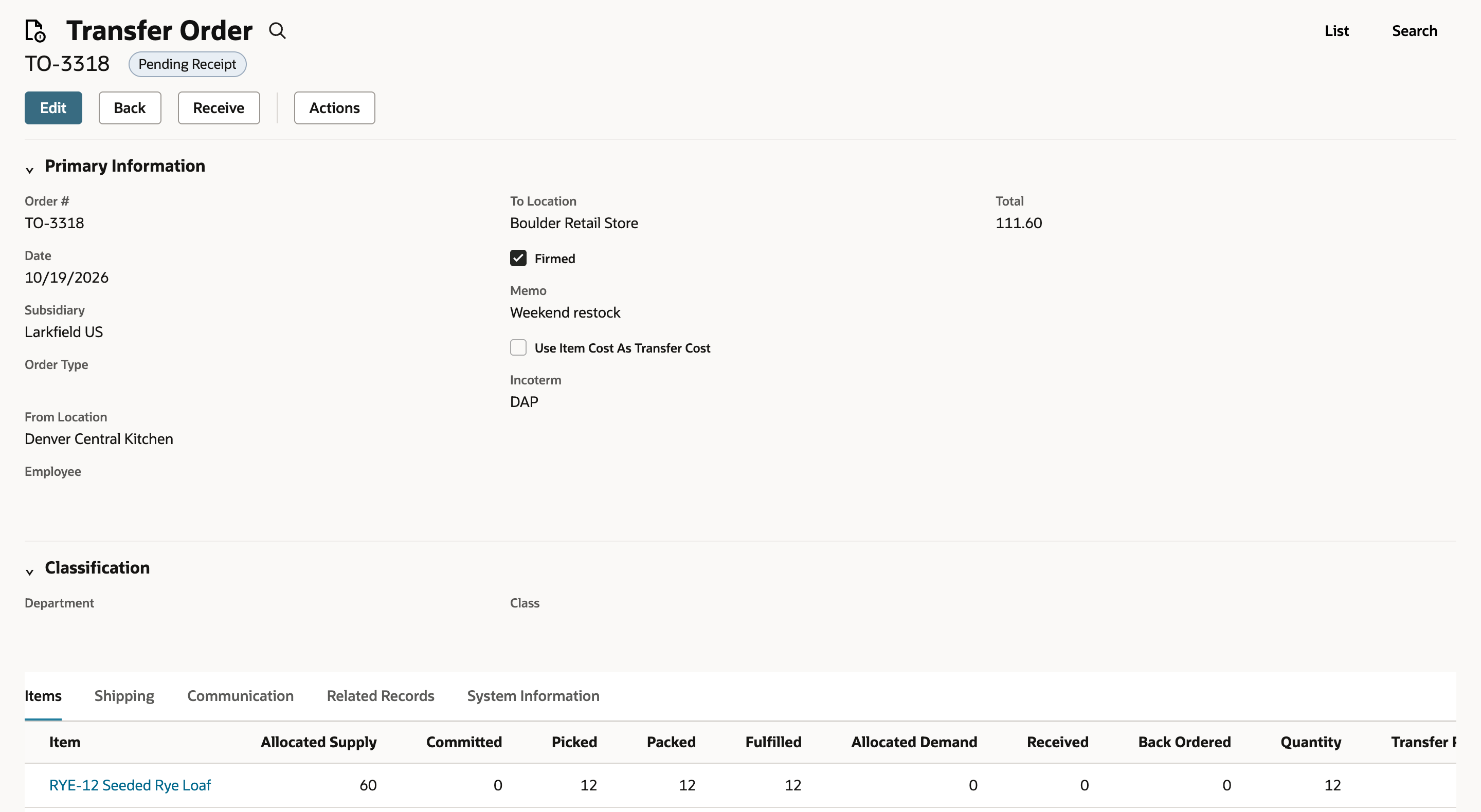Open the RYE-12 Seeded Rye Loaf item
The height and width of the screenshot is (812, 1481).
tap(130, 785)
